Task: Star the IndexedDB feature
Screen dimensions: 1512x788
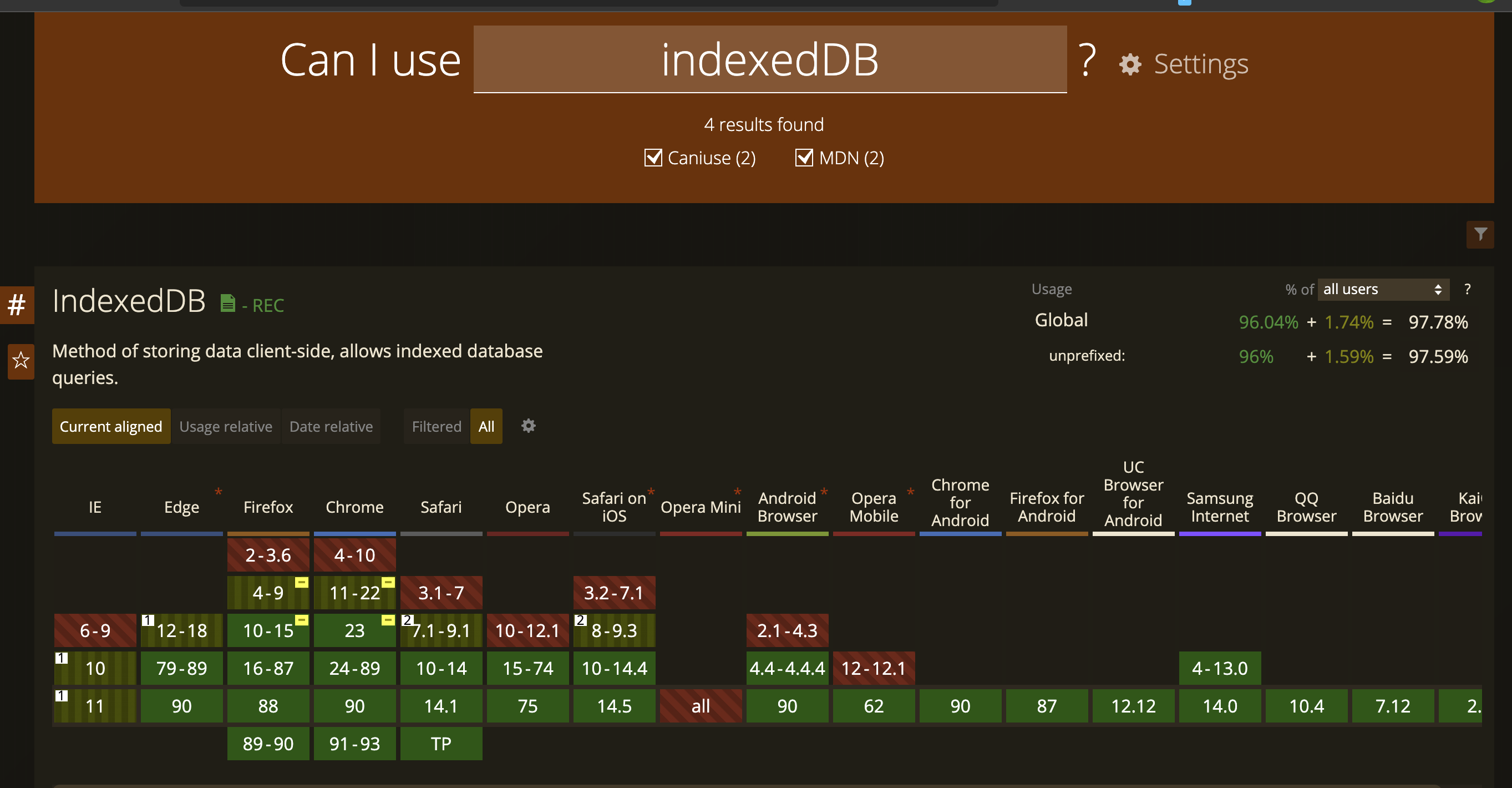Action: pos(21,360)
